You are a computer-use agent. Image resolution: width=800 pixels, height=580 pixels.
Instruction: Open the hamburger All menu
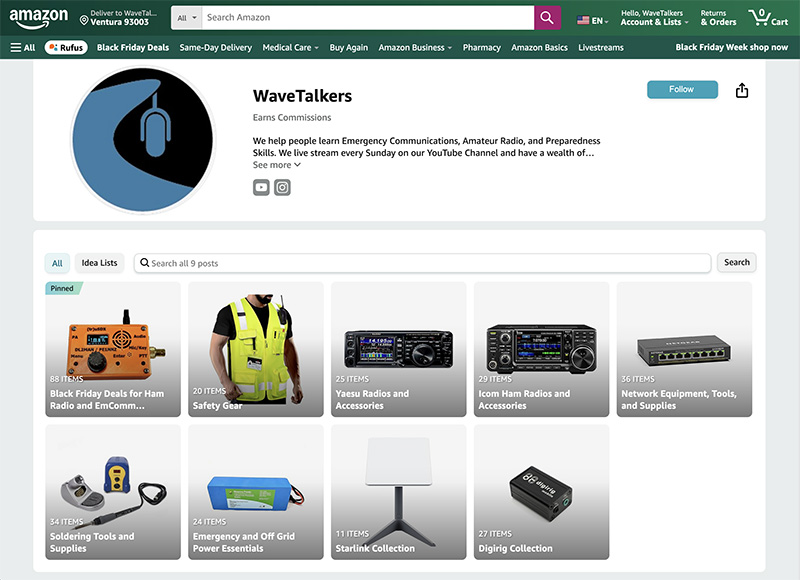point(23,47)
